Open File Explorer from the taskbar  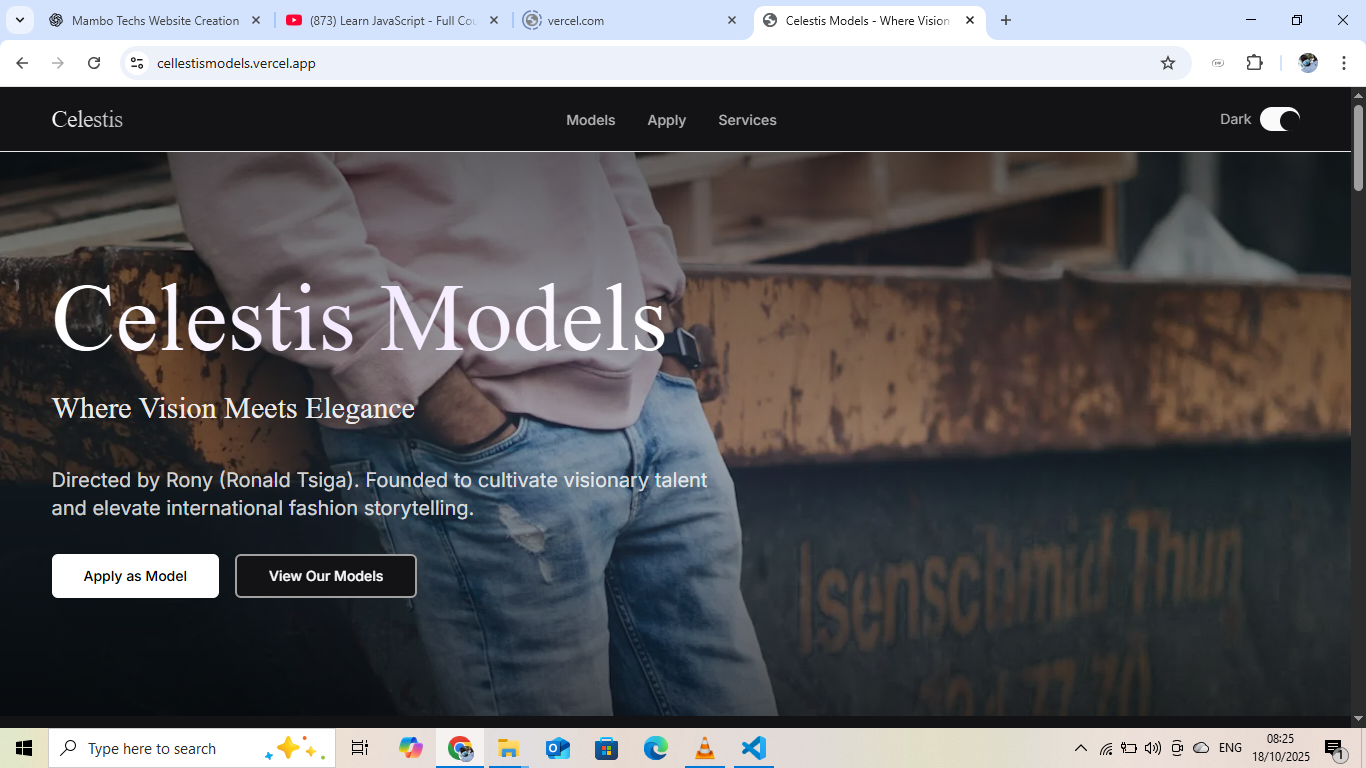pos(508,747)
